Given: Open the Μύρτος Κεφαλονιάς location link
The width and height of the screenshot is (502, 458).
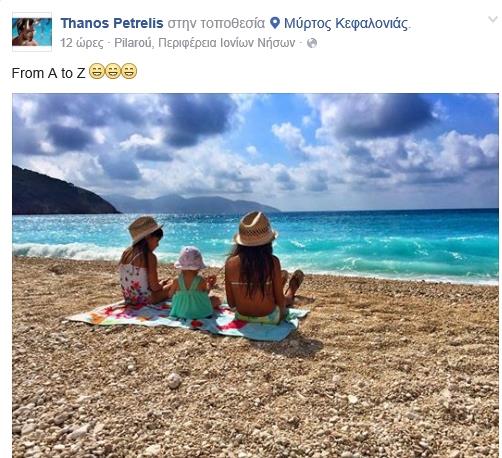Looking at the screenshot, I should tap(346, 24).
